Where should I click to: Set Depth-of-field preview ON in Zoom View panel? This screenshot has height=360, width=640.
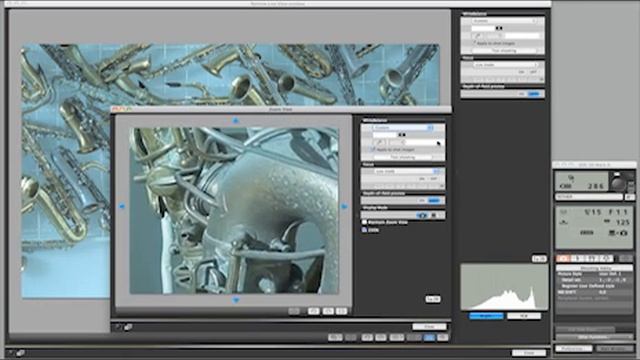(422, 200)
